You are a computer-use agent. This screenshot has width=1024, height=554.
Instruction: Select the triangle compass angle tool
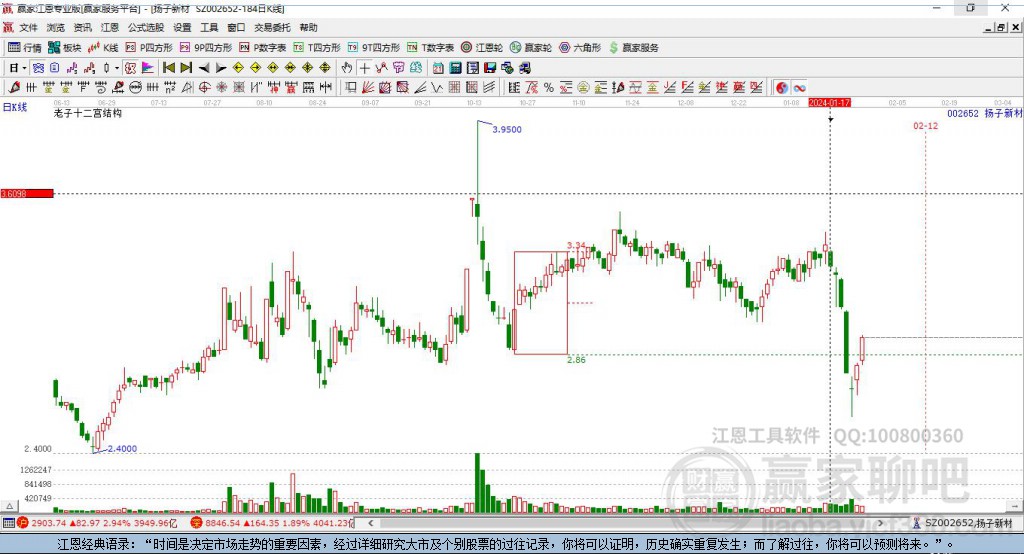(x=187, y=88)
